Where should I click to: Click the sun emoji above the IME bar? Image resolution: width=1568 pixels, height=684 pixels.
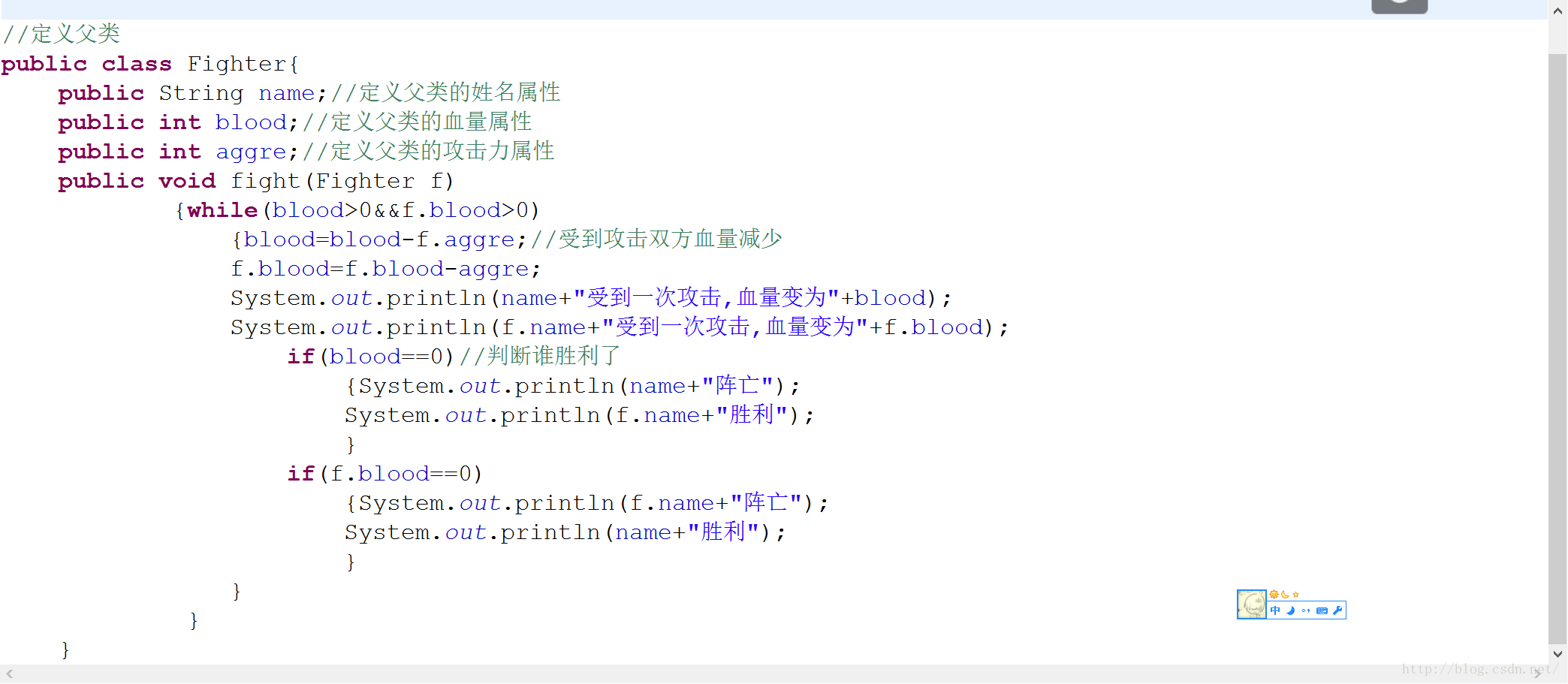pyautogui.click(x=1274, y=594)
